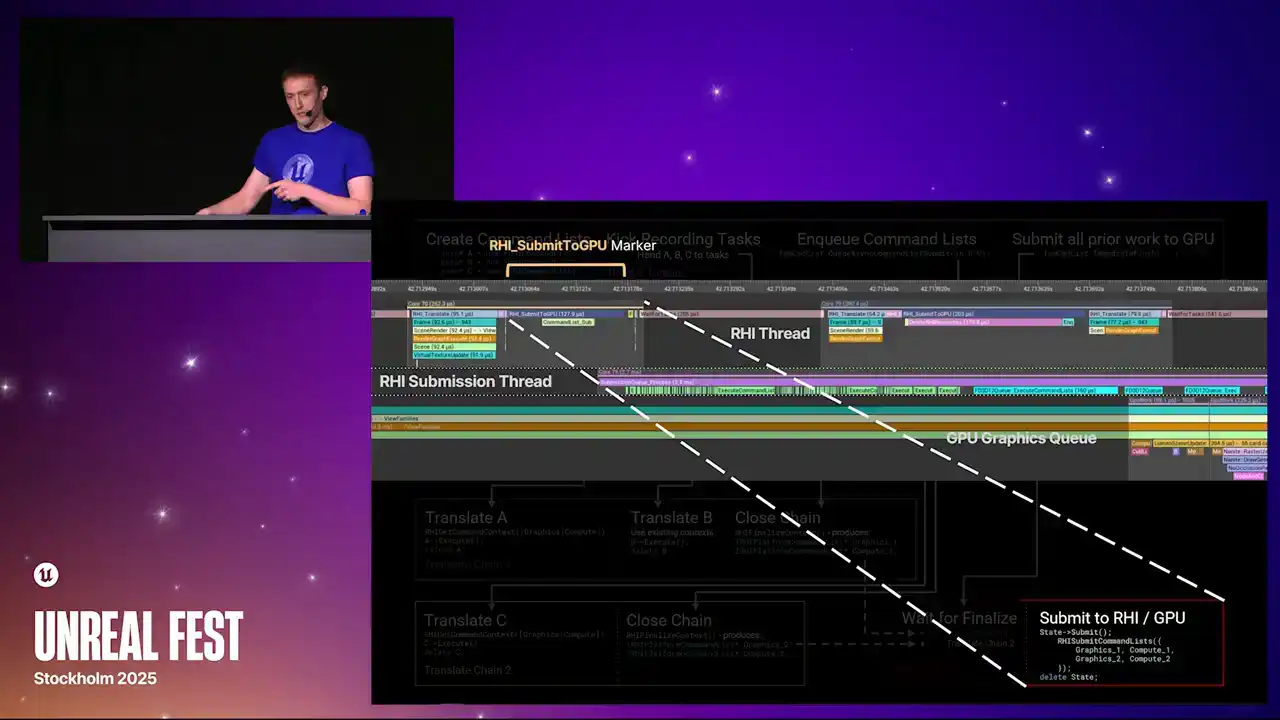Click FD3D12Queue ExecuteCommandLists (160 µs) block
Screen dimensions: 1280x720
tap(1045, 390)
